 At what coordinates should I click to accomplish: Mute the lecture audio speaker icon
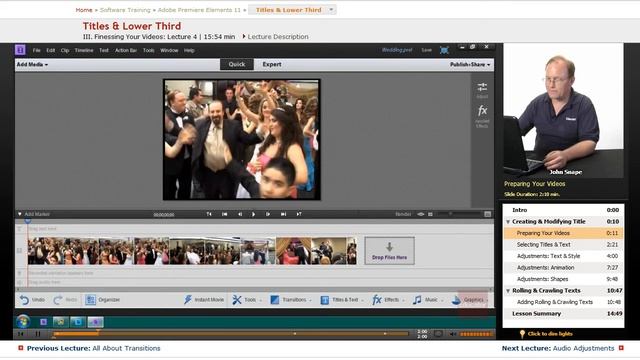pyautogui.click(x=452, y=334)
